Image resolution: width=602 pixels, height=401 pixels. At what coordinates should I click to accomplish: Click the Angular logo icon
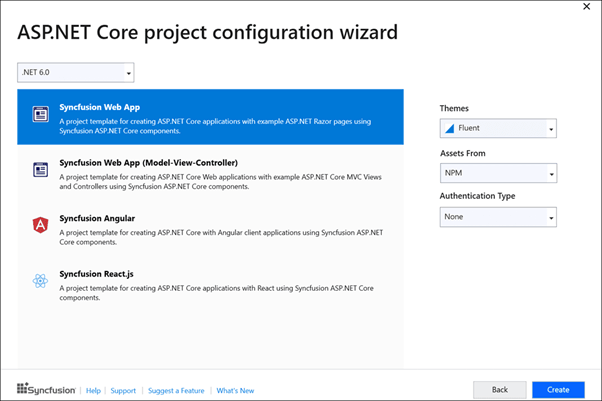point(41,225)
